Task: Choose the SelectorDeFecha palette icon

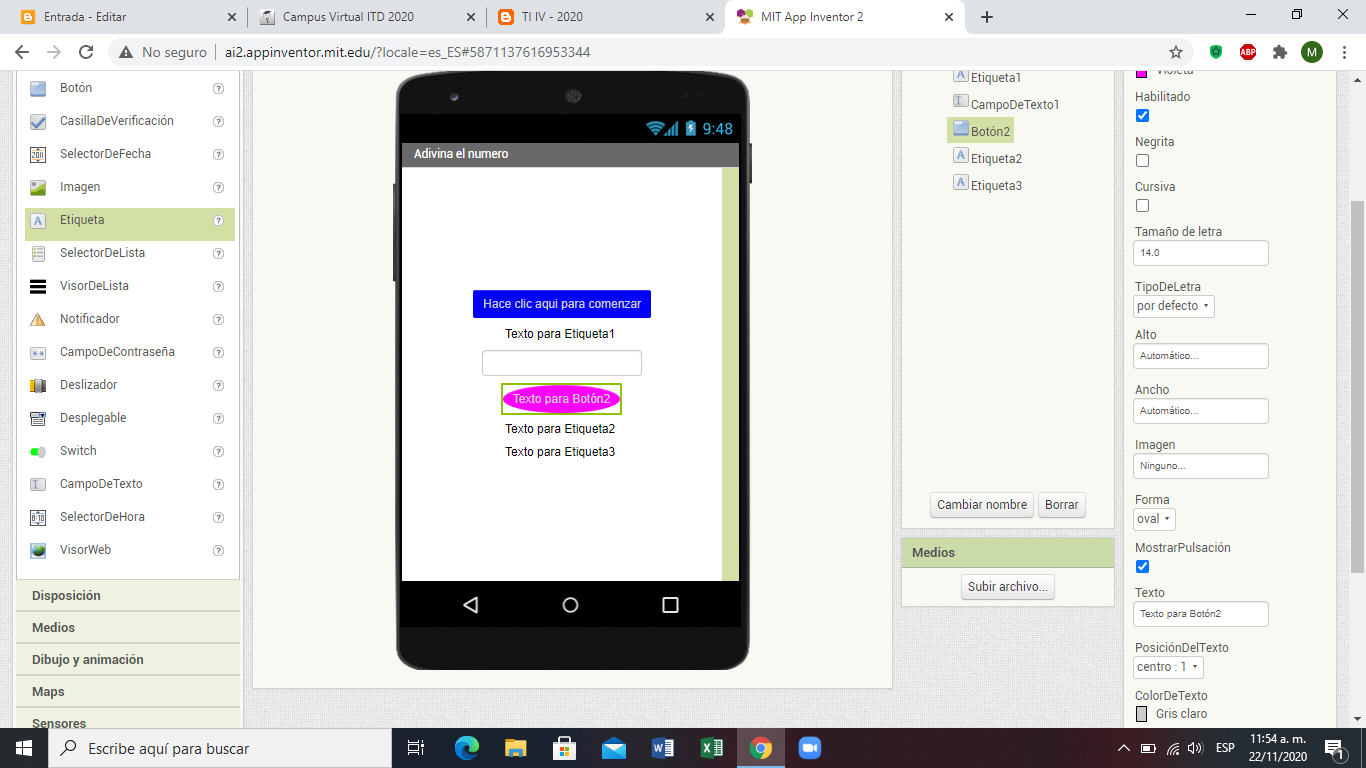Action: coord(38,154)
